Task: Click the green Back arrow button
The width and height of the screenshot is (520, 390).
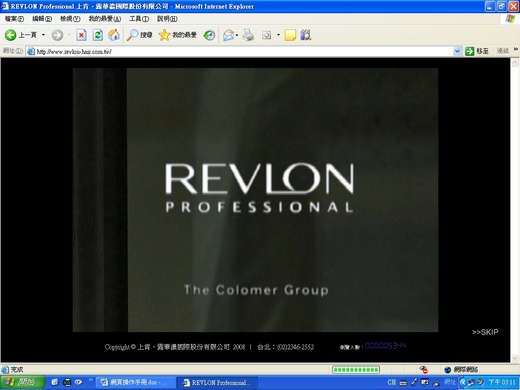Action: pyautogui.click(x=10, y=35)
